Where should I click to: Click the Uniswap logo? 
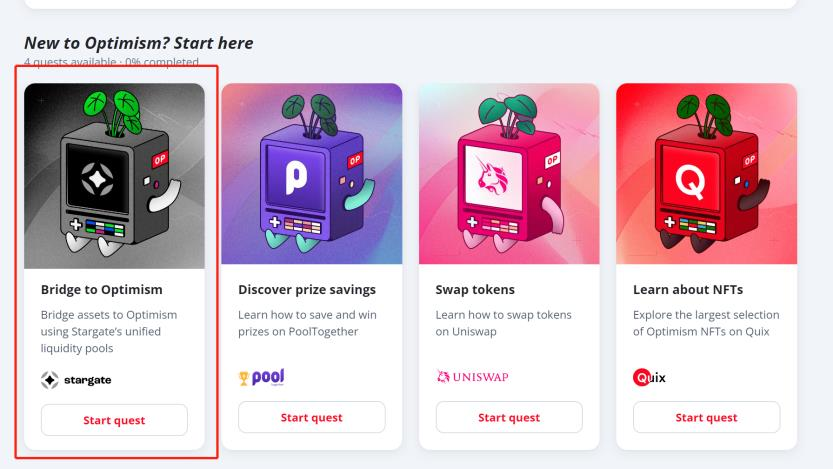click(472, 377)
